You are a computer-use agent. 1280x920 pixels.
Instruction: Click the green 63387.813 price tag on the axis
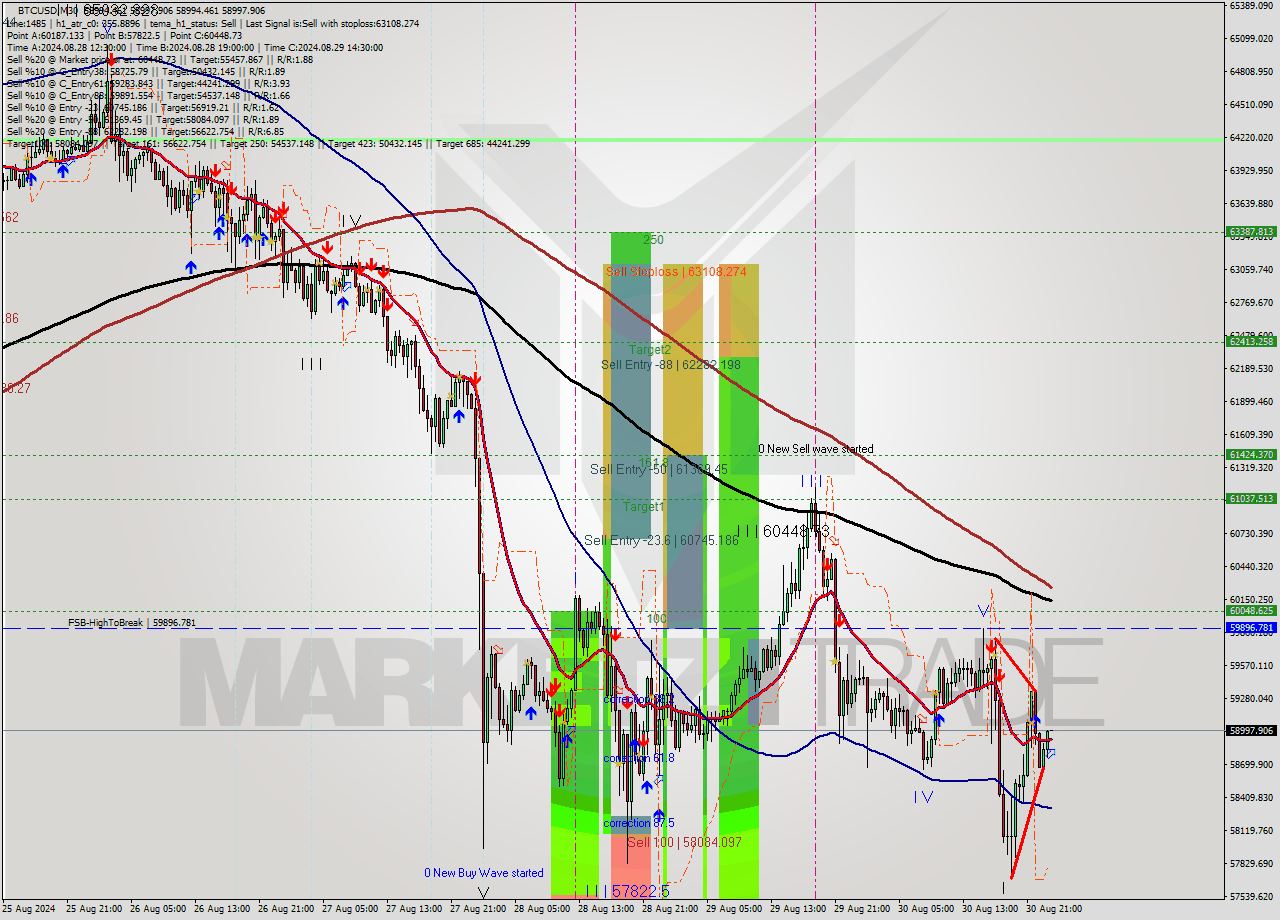click(1251, 232)
